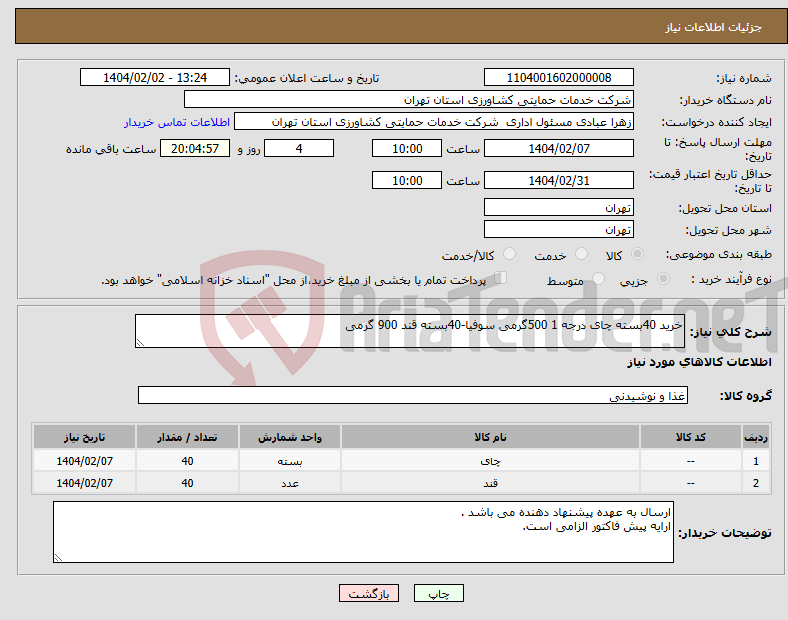
Task: Click date 1404/02/07 in the قند row
Action: point(84,483)
